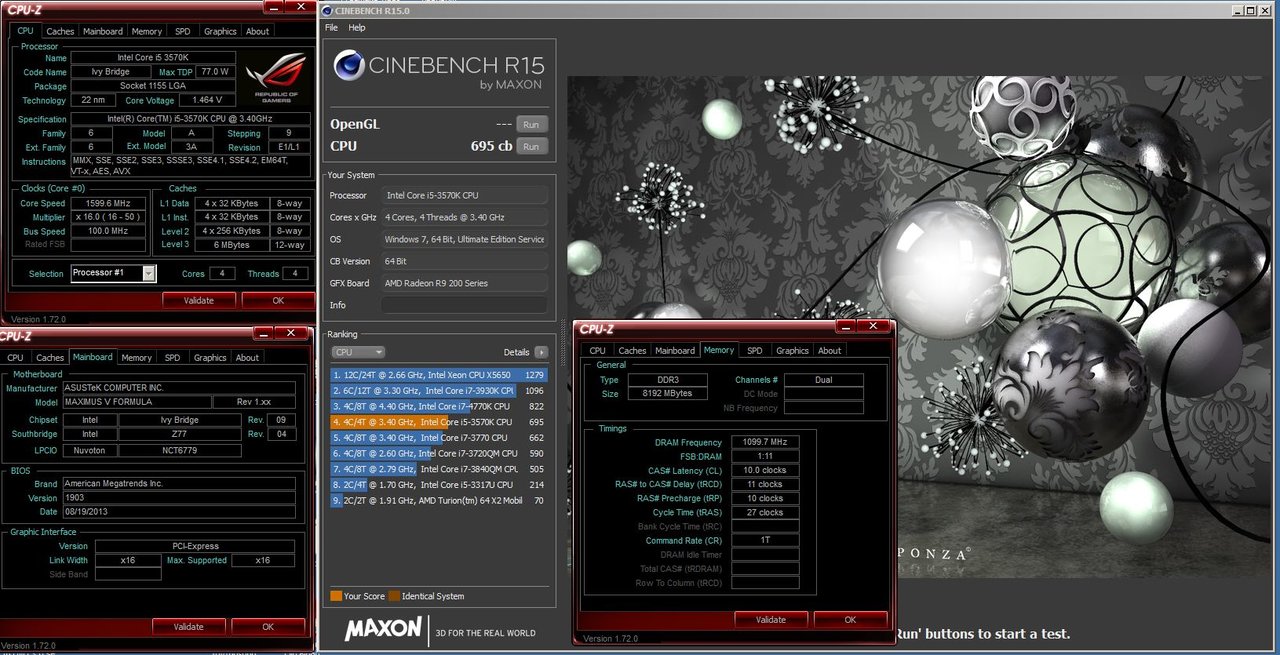Click the orange Your Score legend swatch
The image size is (1280, 655).
pos(336,596)
